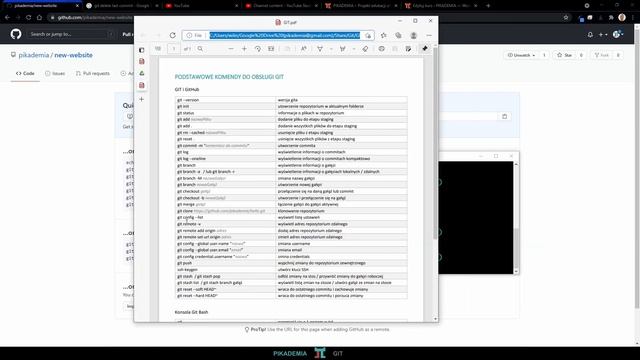Start Read aloud in PDF toolbar
The width and height of the screenshot is (640, 360).
point(304,49)
